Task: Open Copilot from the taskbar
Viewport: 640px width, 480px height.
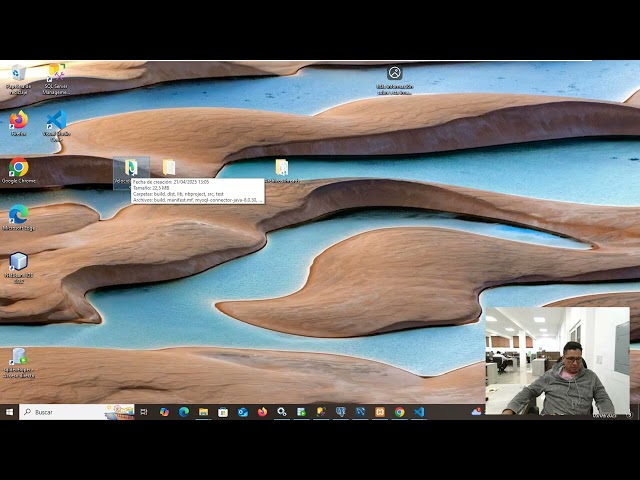Action: (x=164, y=412)
